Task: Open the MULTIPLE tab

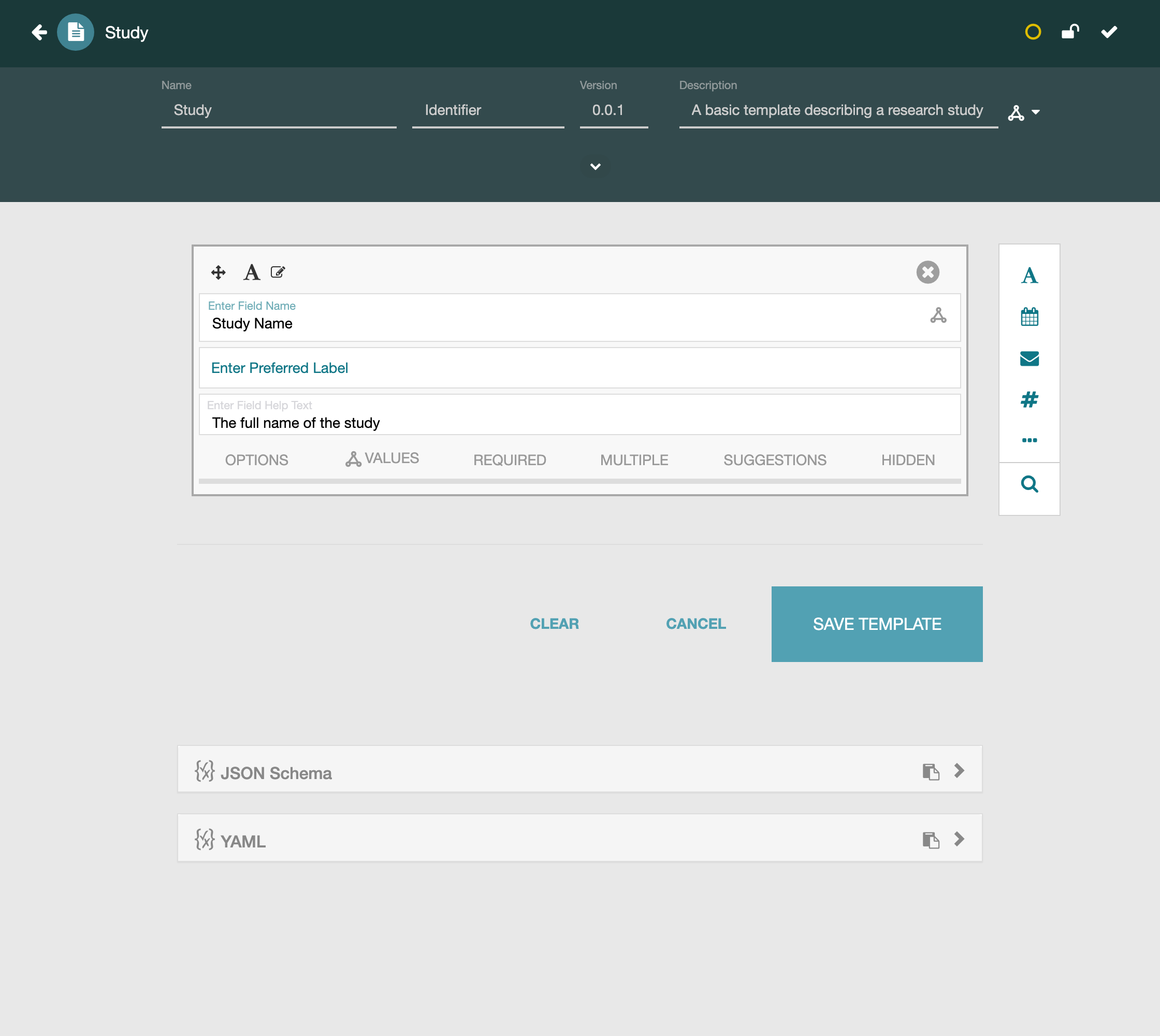Action: tap(634, 460)
